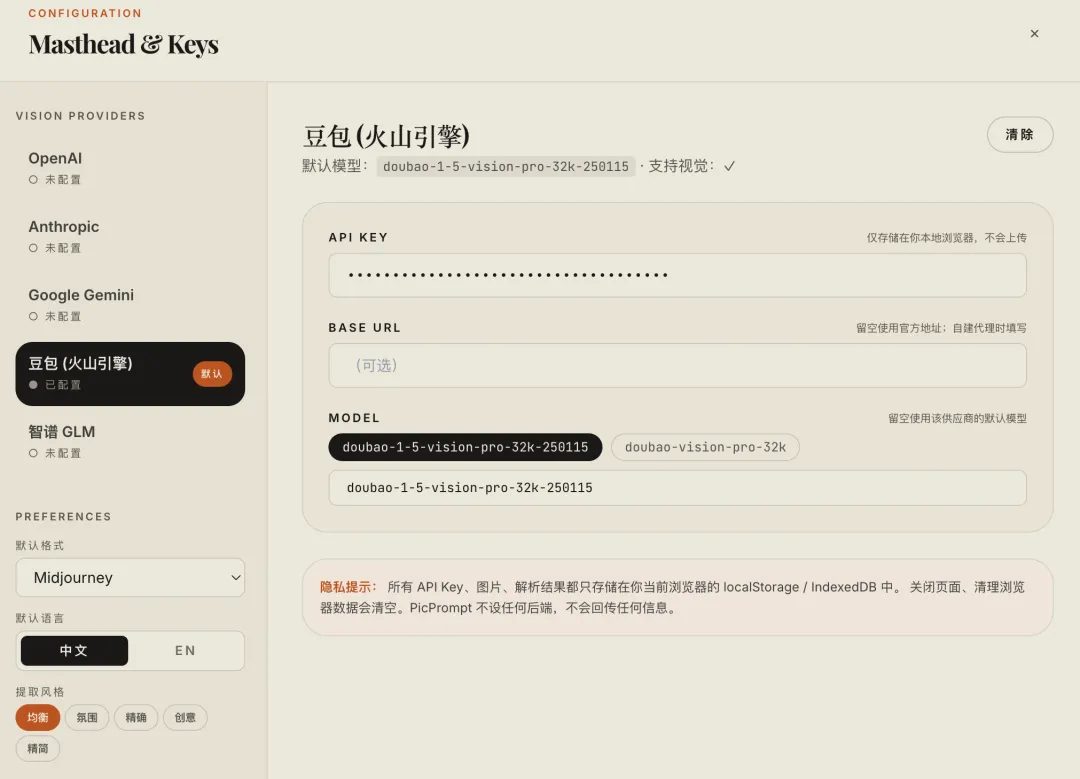Select the 创意 extraction style
Viewport: 1080px width, 779px height.
[x=185, y=717]
